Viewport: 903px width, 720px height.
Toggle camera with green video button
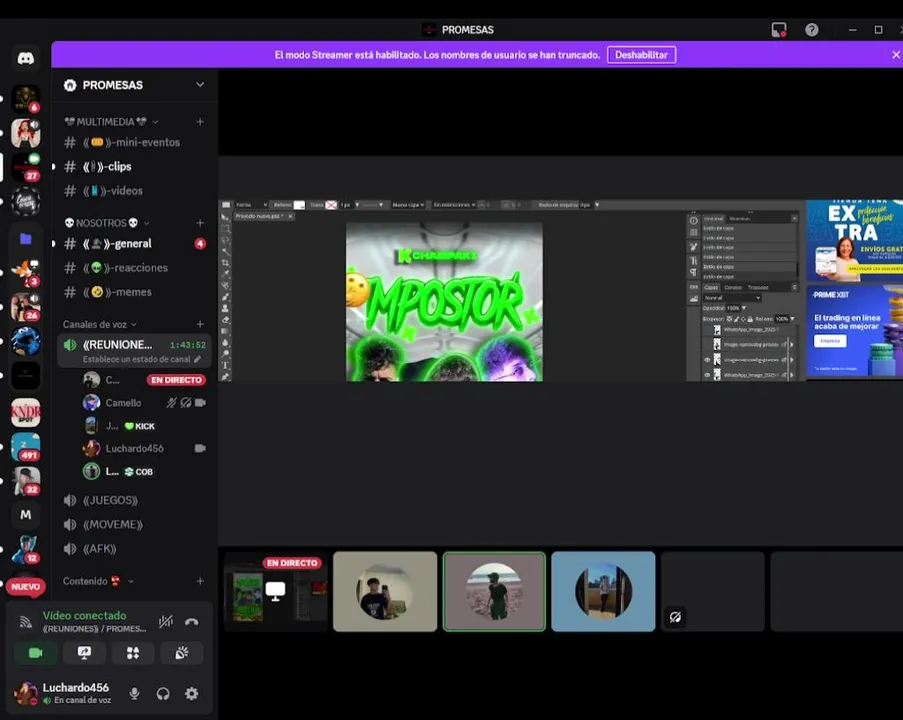(35, 653)
